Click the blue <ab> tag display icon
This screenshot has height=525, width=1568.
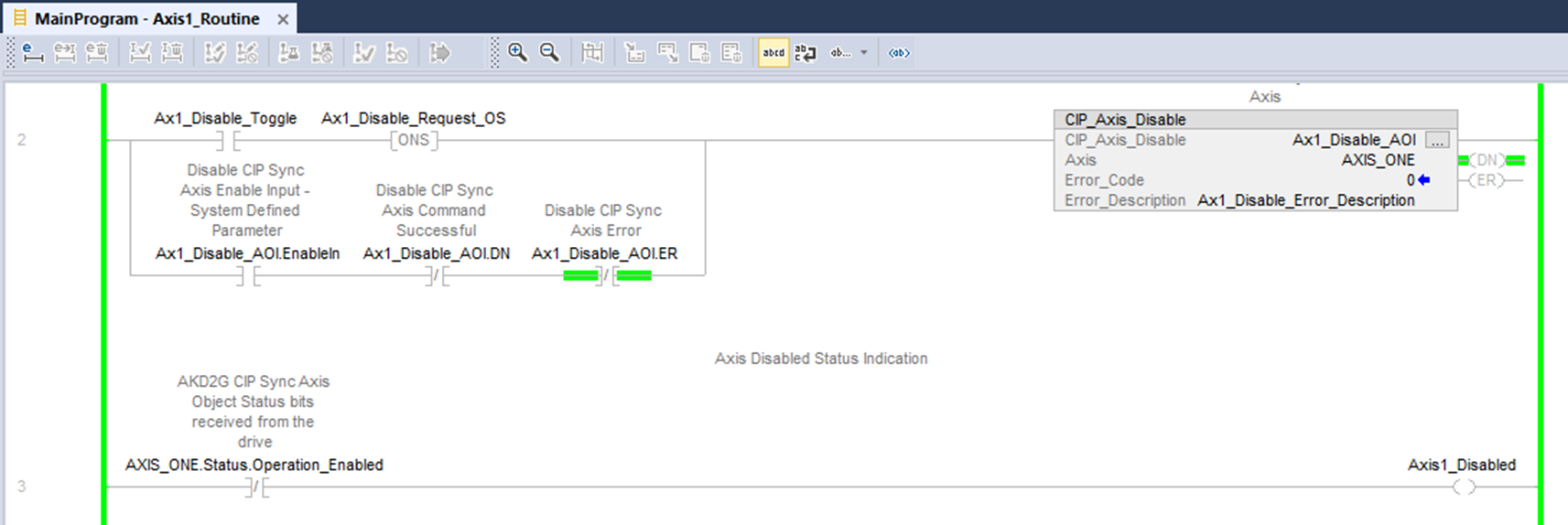coord(899,53)
